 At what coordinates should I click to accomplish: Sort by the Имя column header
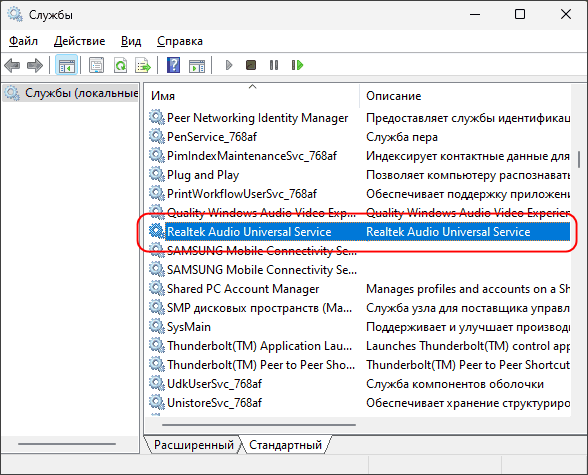(x=252, y=96)
